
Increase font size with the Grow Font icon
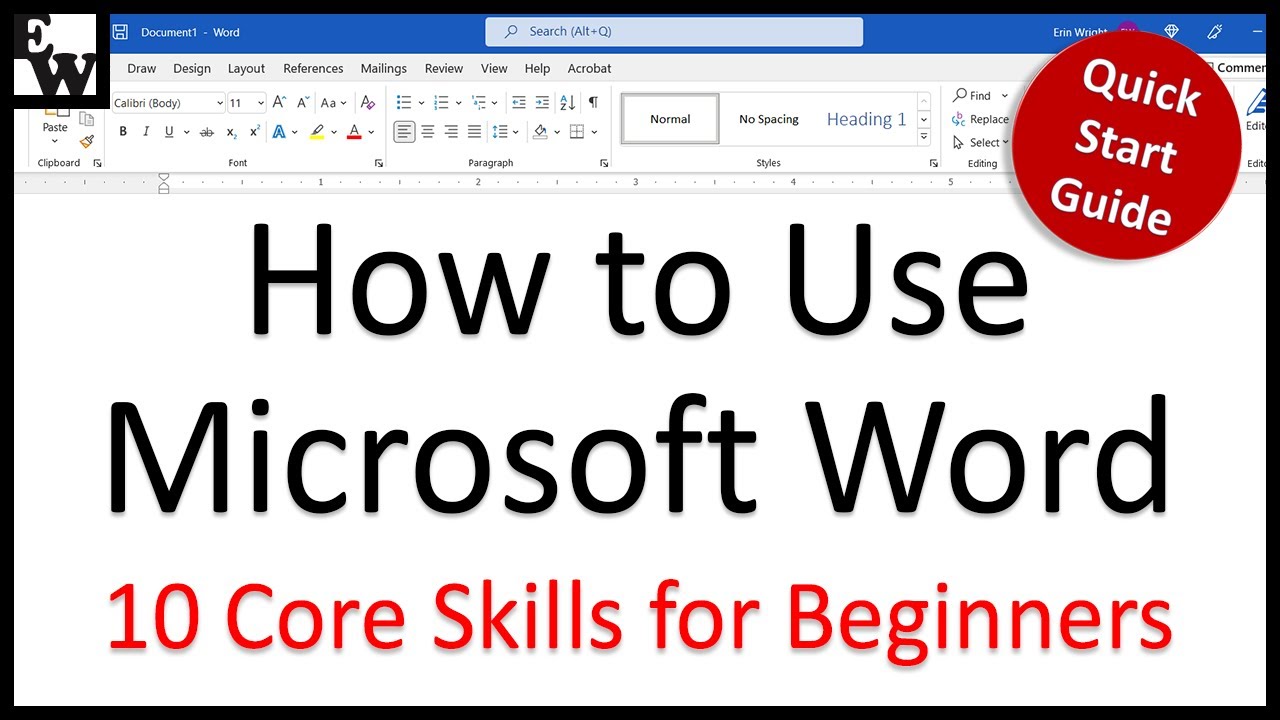[280, 102]
